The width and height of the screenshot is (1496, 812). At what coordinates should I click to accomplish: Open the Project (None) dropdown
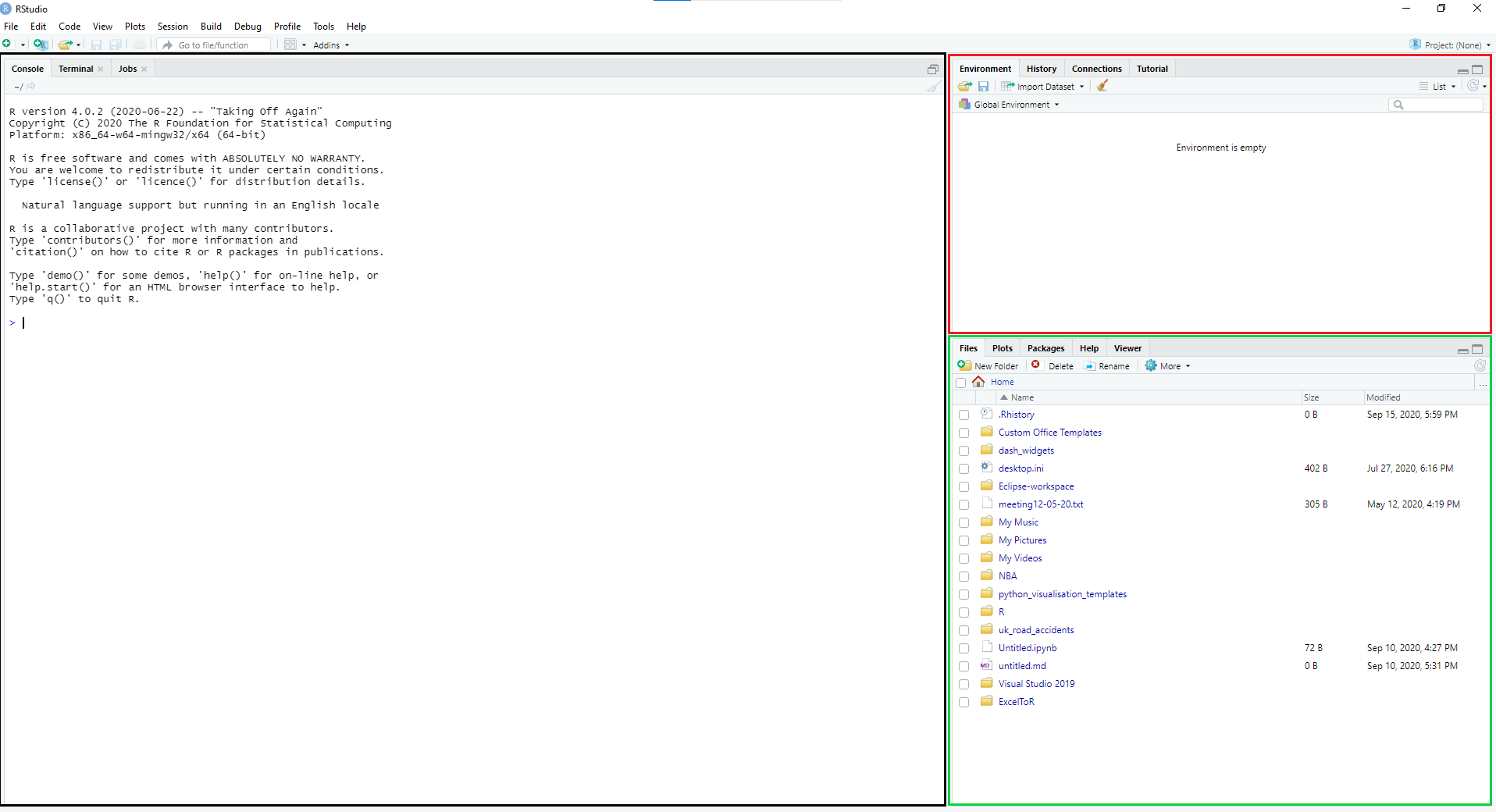pyautogui.click(x=1450, y=45)
